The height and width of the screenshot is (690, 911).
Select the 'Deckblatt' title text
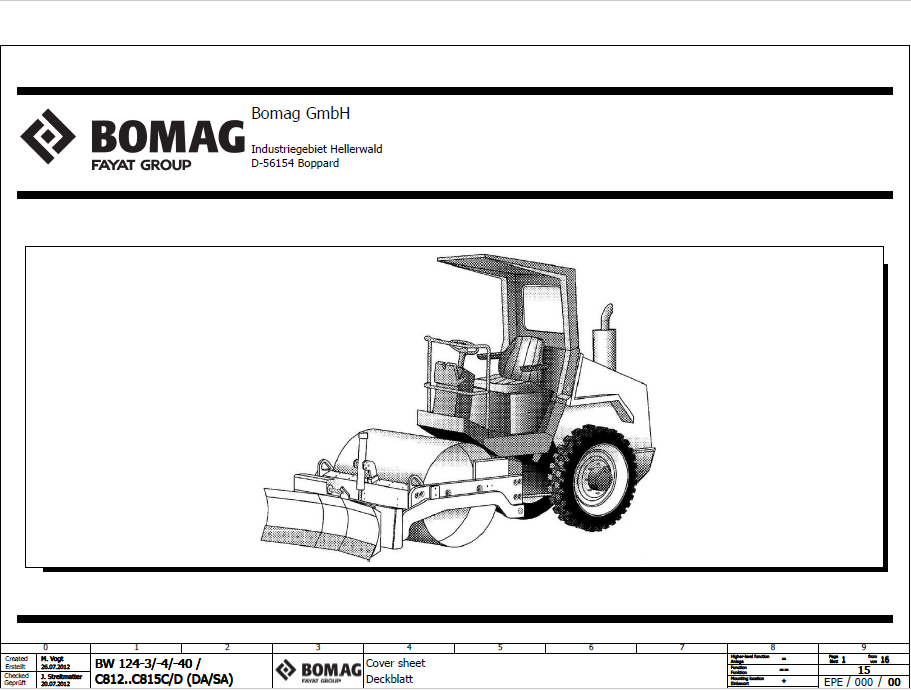(389, 679)
